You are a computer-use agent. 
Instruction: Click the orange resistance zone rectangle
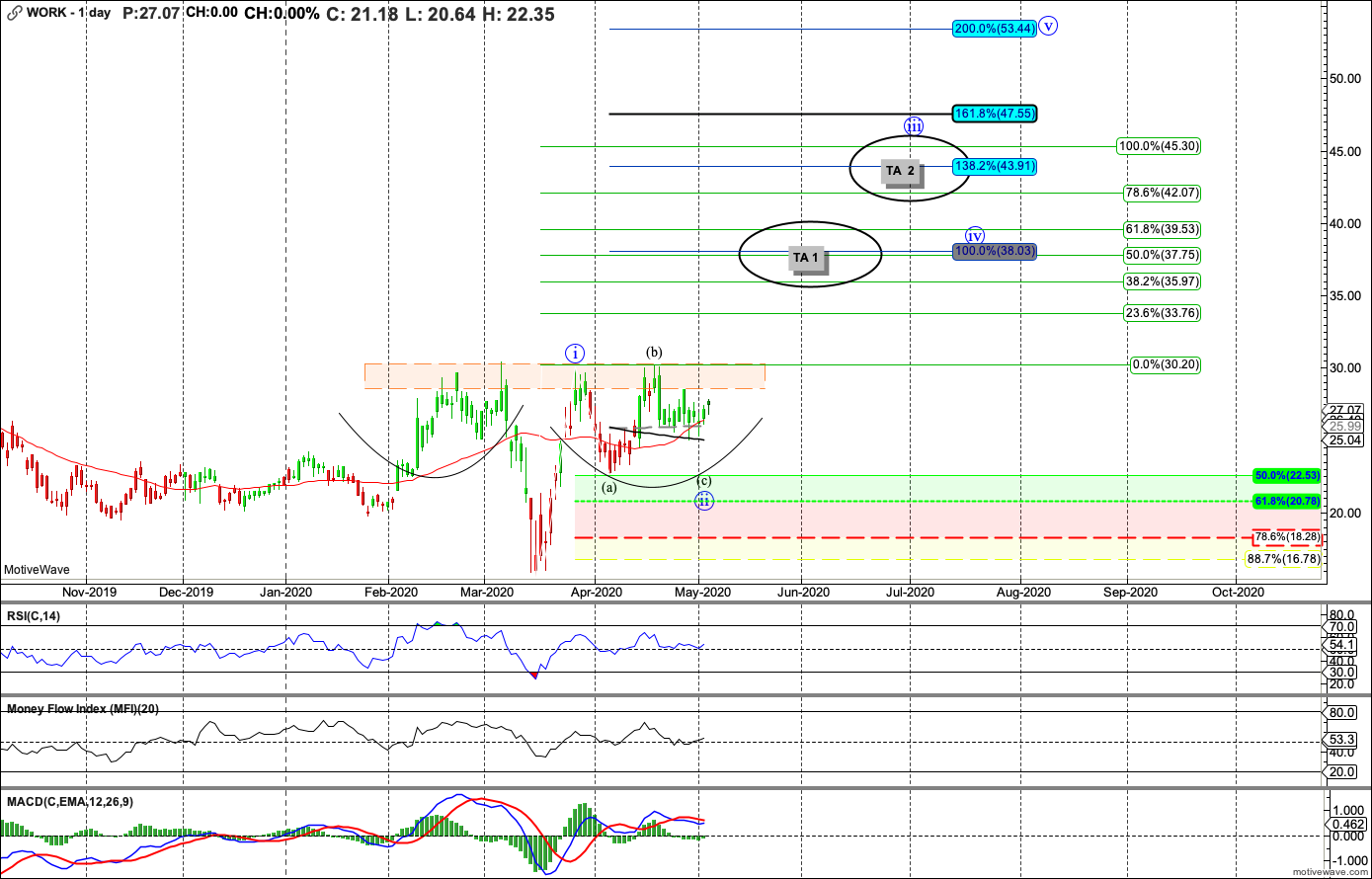coord(564,376)
